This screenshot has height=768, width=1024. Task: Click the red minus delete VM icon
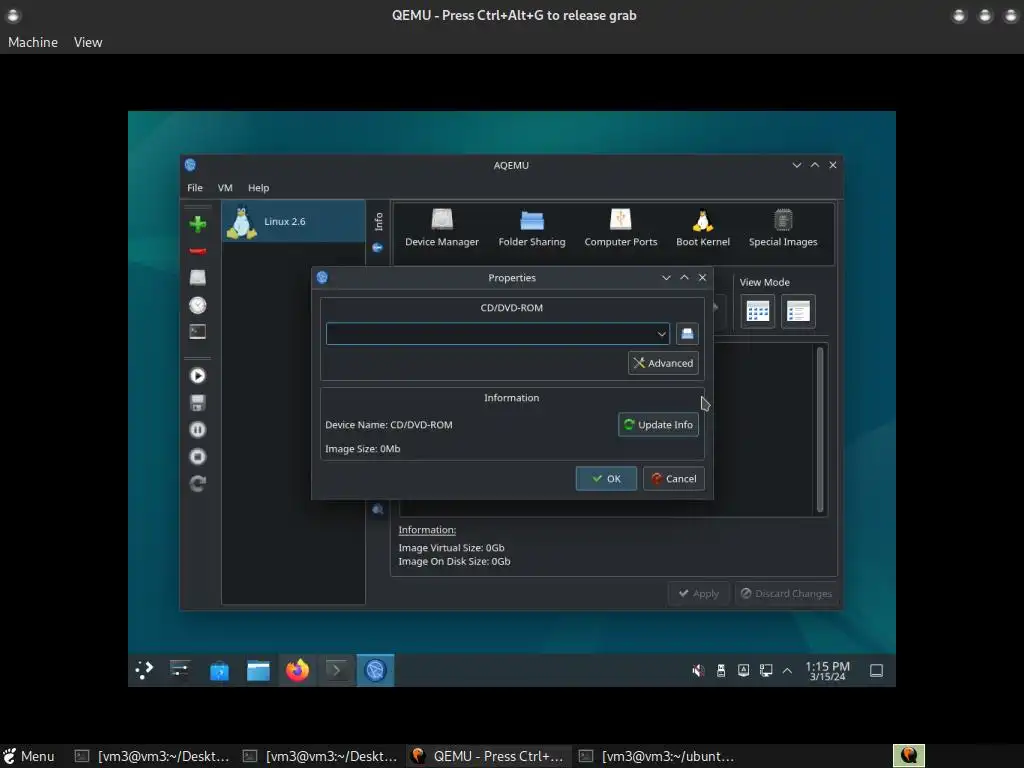(x=197, y=251)
